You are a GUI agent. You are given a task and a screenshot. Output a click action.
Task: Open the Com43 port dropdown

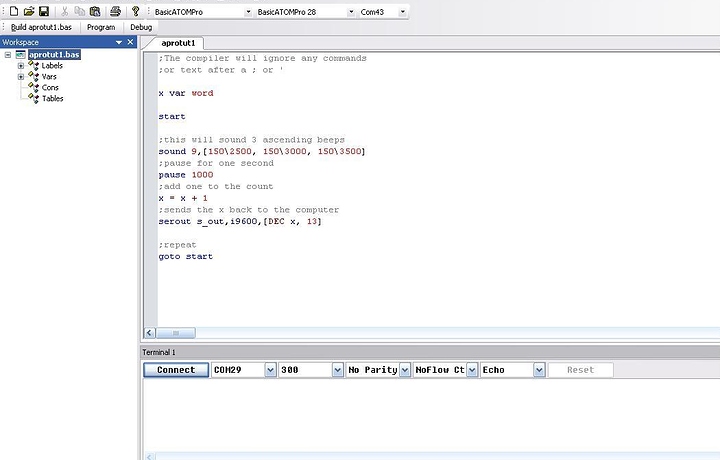coord(402,12)
